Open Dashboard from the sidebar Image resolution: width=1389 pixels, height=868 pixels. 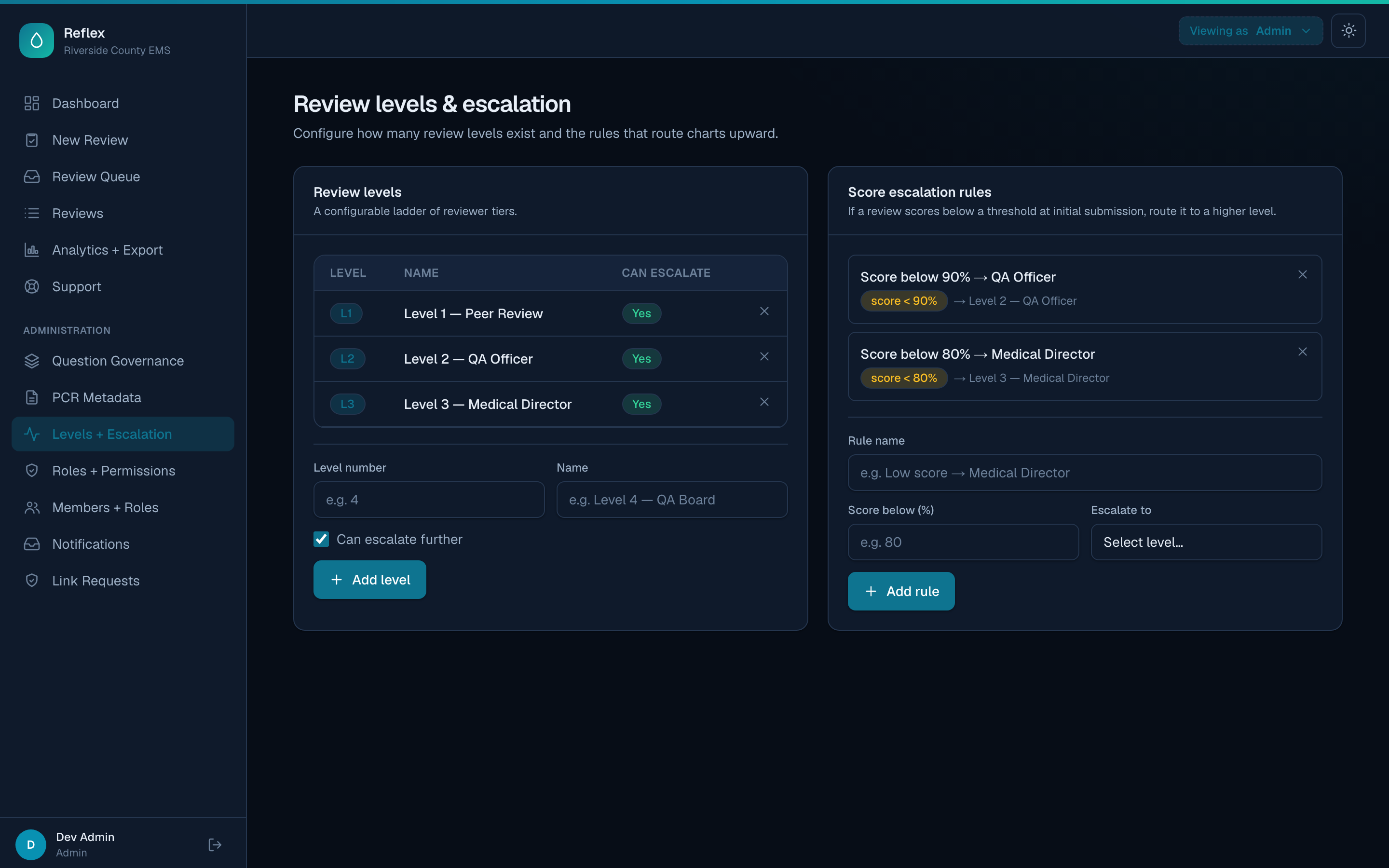click(x=123, y=103)
